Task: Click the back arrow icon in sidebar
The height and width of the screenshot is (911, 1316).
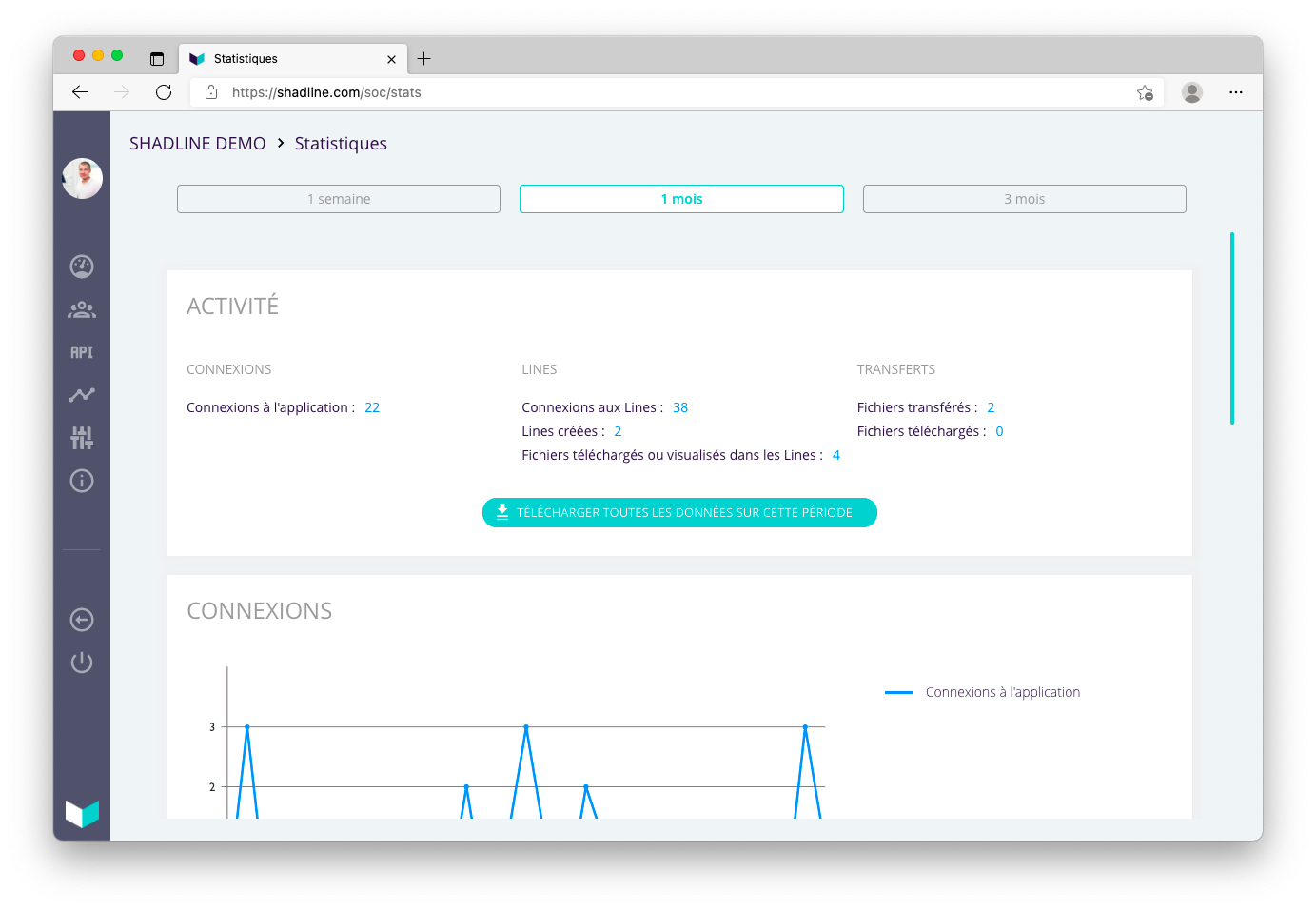Action: pos(82,619)
